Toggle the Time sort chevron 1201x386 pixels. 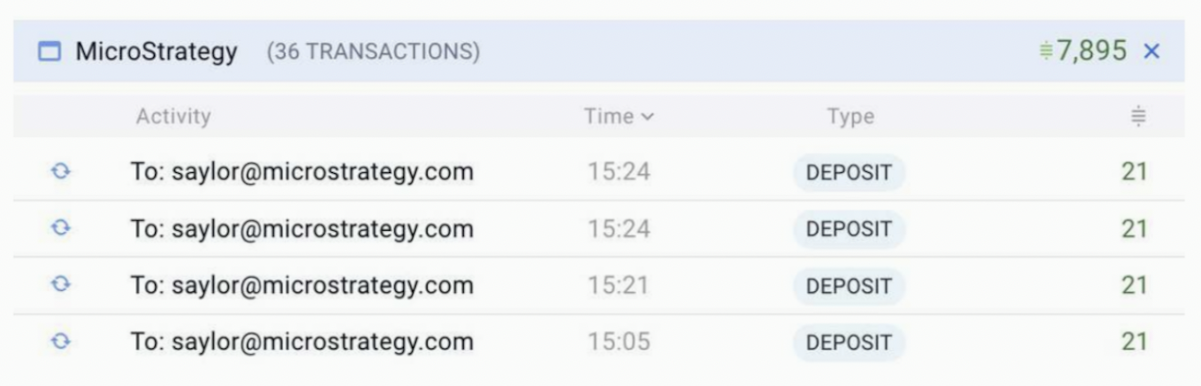(x=647, y=117)
